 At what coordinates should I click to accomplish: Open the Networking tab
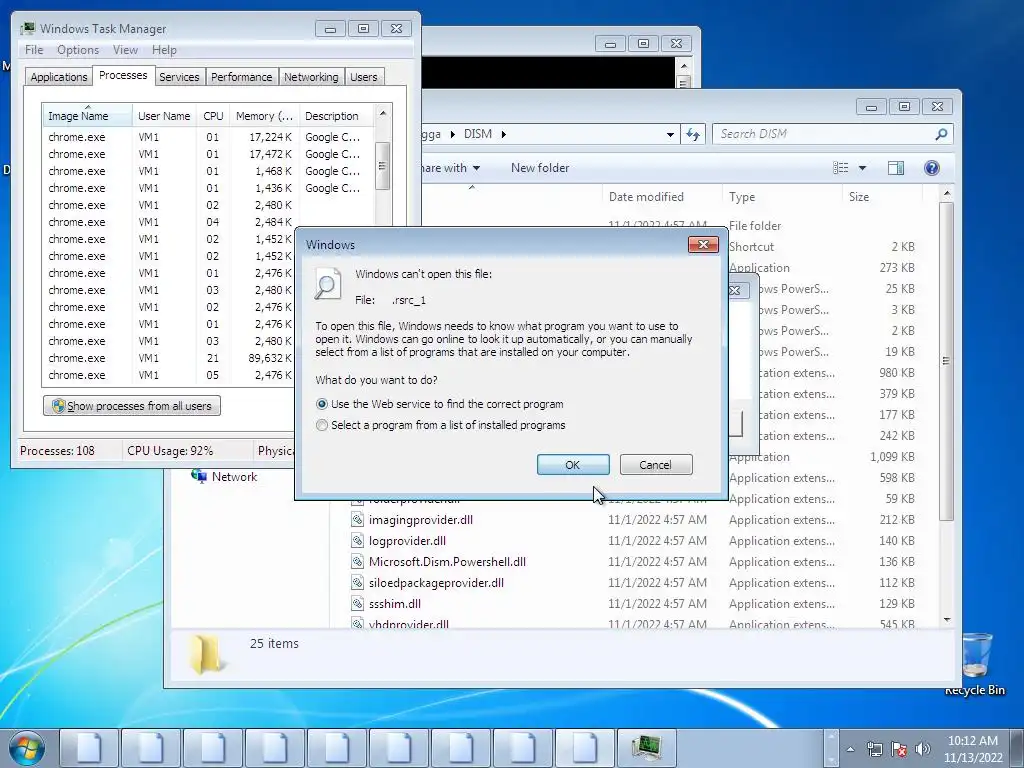[312, 77]
